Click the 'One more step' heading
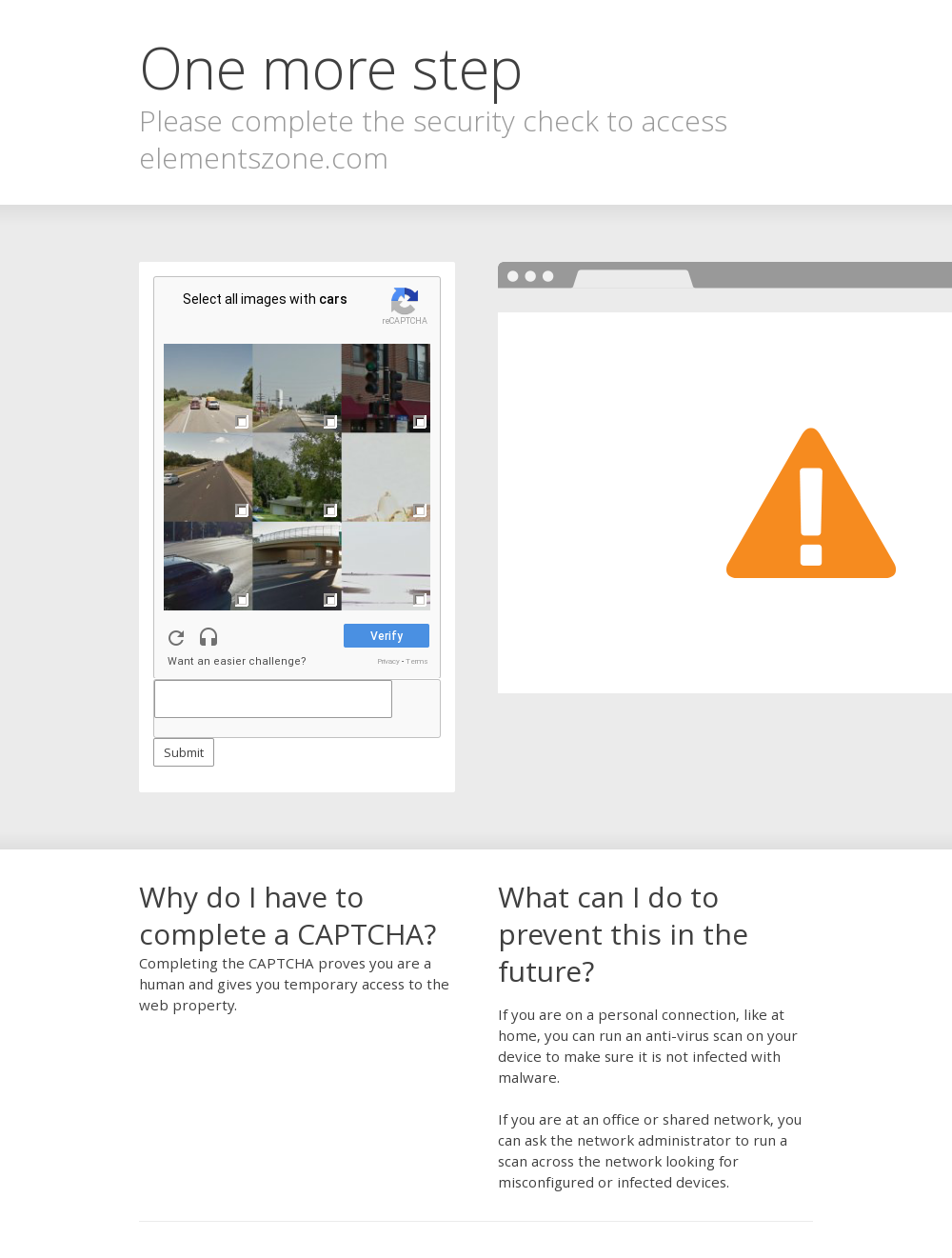 pos(331,70)
